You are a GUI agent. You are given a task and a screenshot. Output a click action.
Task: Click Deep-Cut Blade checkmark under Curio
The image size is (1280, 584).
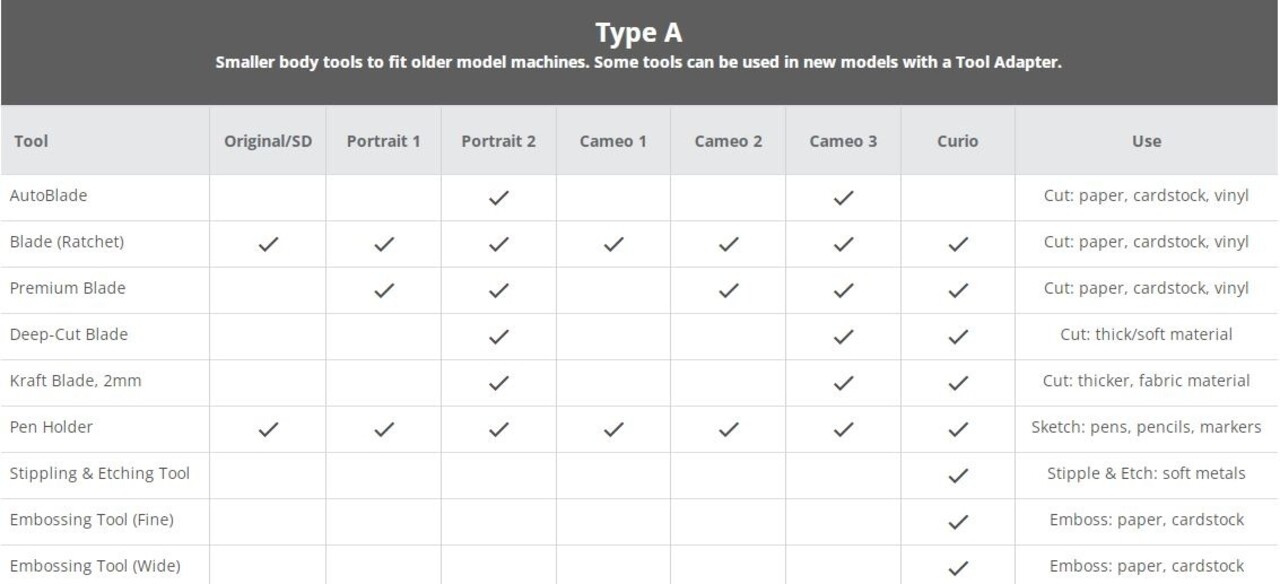tap(958, 337)
